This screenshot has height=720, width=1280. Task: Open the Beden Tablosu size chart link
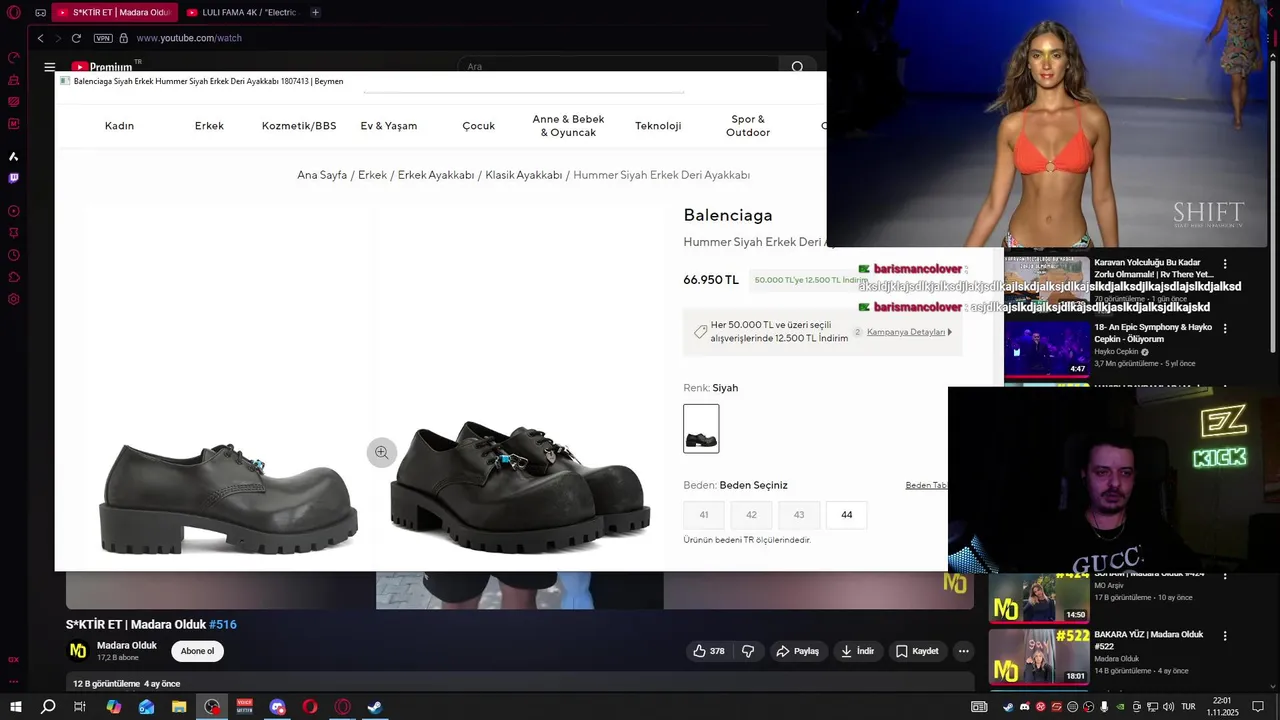tap(927, 486)
